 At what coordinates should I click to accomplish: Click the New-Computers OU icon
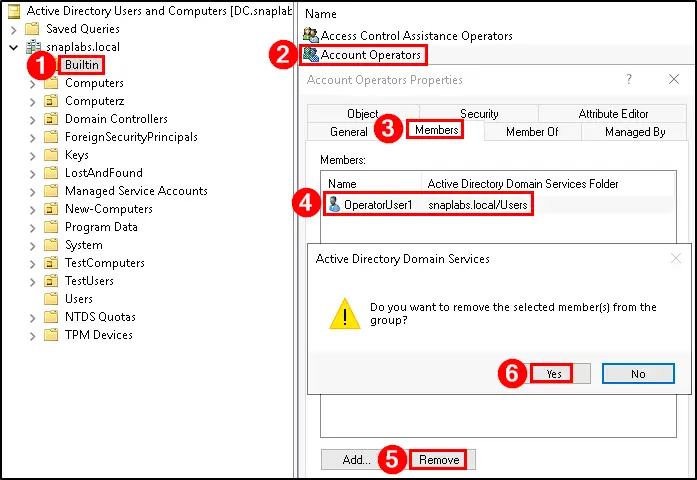click(x=51, y=209)
